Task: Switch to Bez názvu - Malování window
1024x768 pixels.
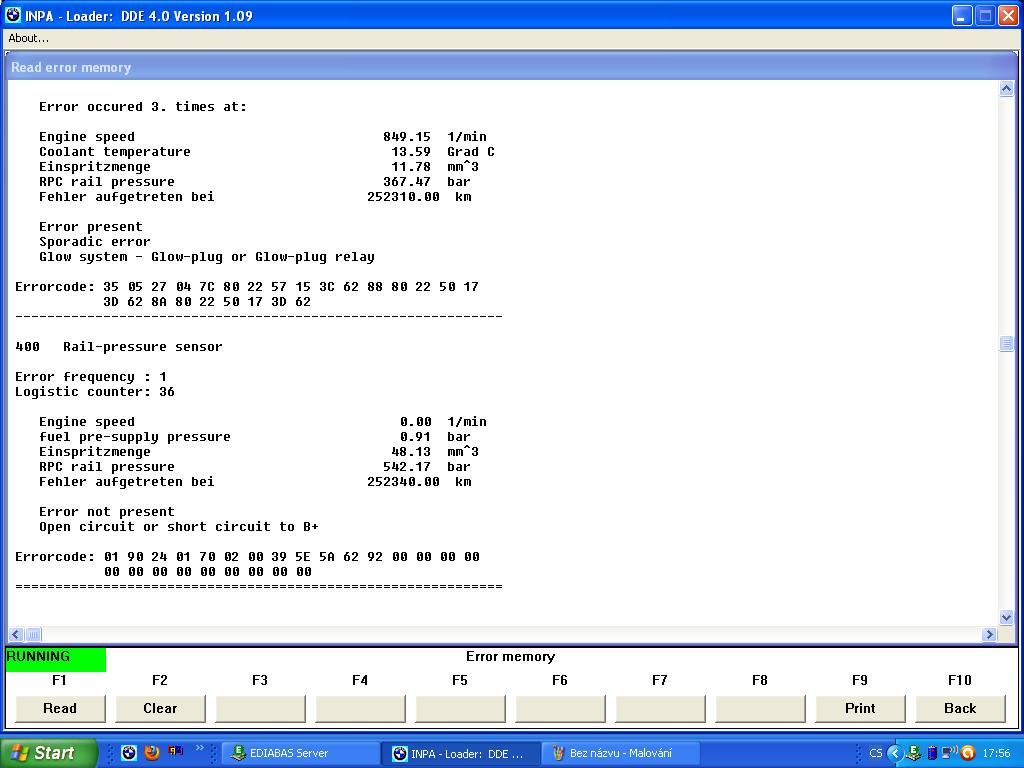Action: 620,753
